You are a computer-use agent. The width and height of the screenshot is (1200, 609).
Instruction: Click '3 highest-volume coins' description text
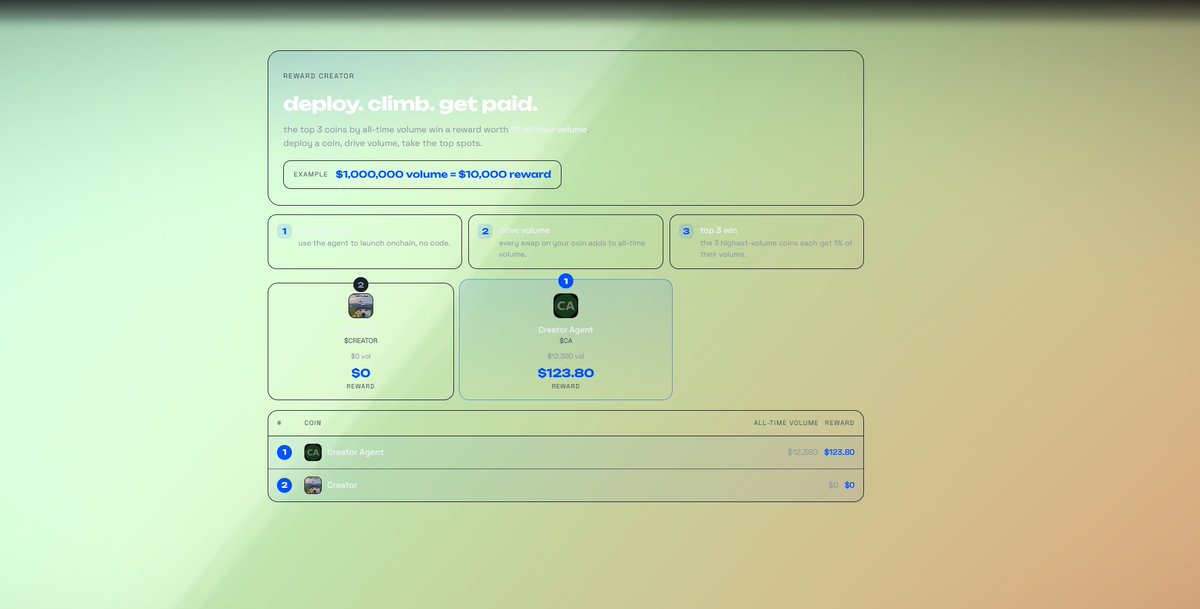pyautogui.click(x=776, y=249)
